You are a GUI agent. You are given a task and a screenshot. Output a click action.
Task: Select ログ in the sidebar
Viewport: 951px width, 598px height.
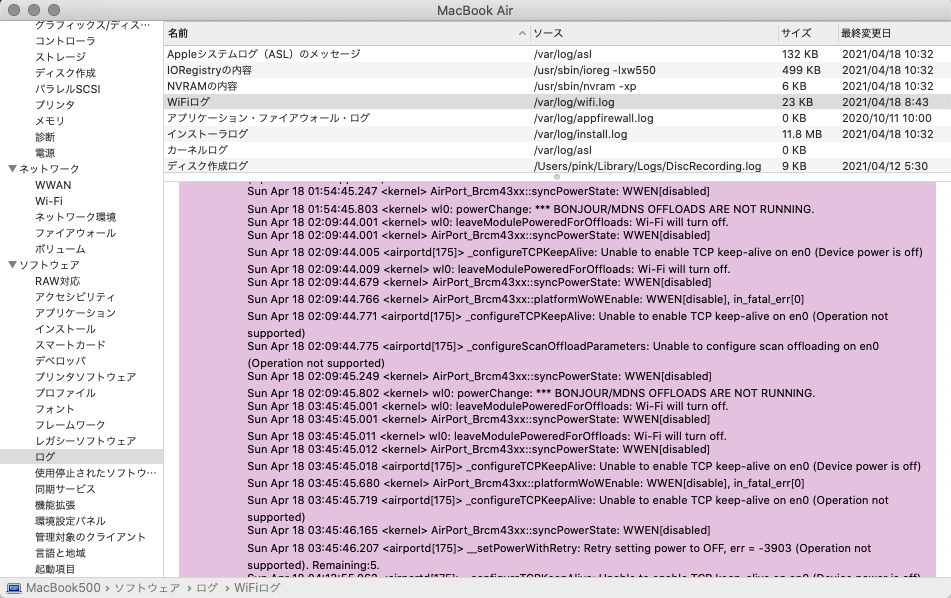click(45, 457)
